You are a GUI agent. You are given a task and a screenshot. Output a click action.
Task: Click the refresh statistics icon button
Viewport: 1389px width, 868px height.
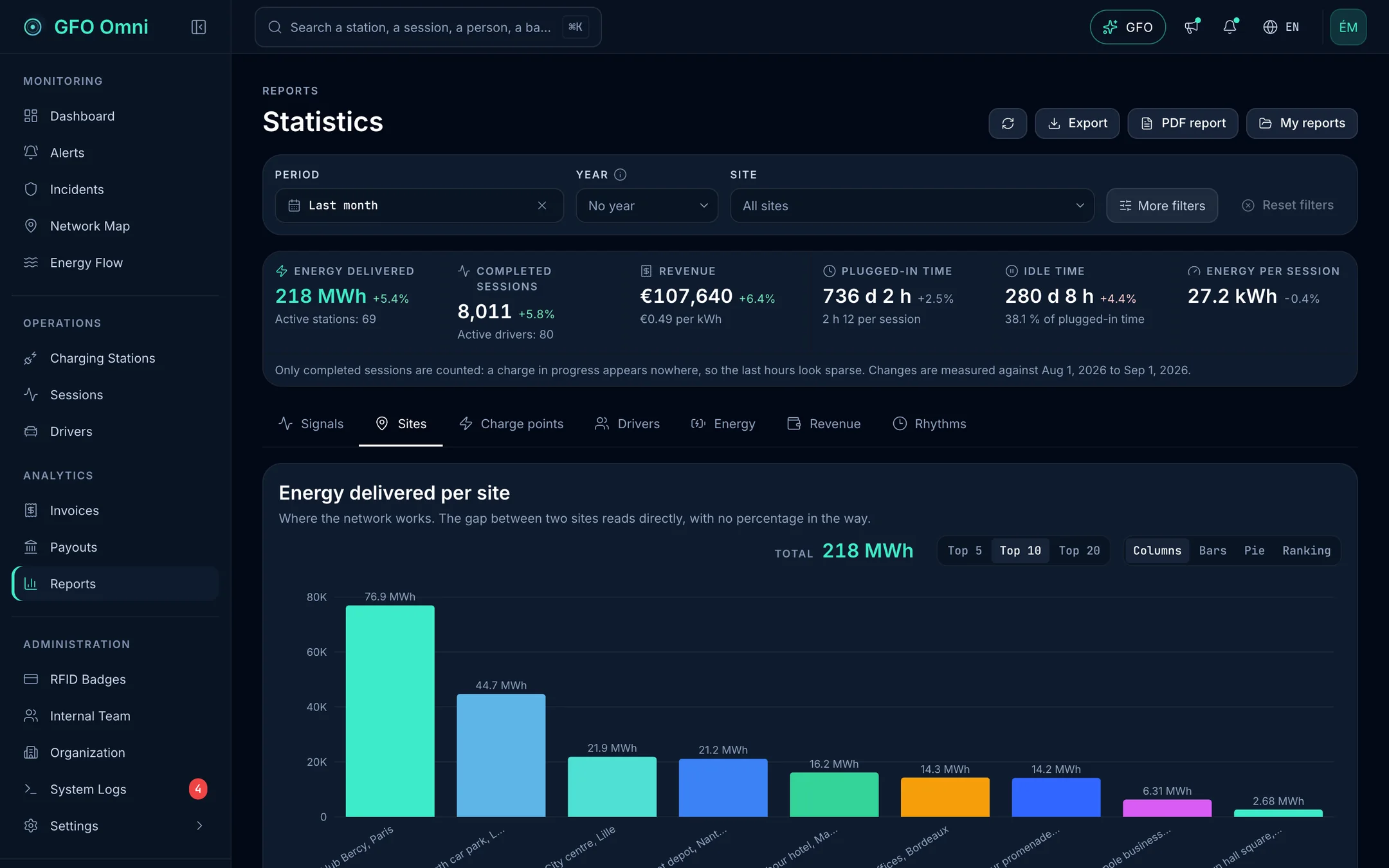click(x=1008, y=123)
